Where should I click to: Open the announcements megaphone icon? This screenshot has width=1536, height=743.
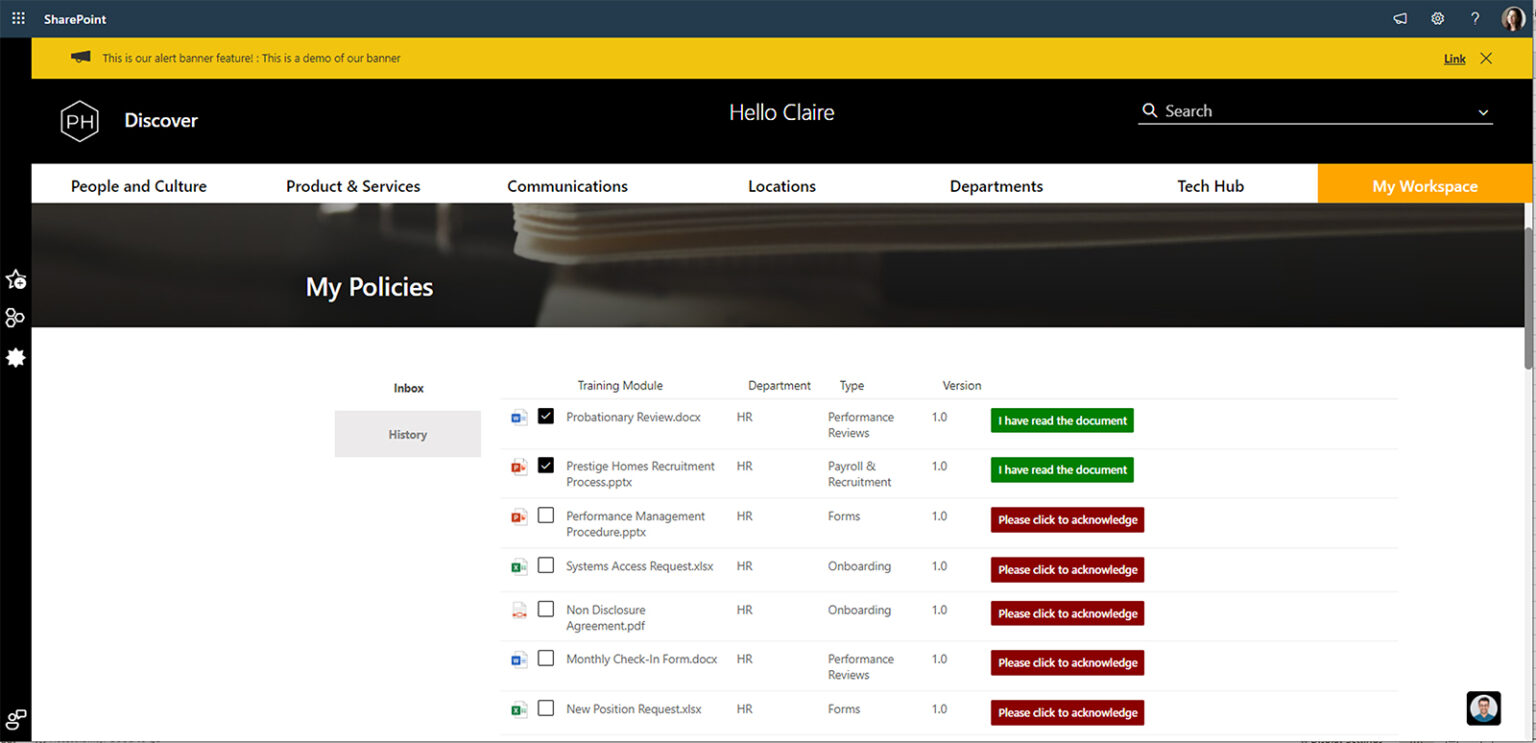1399,17
